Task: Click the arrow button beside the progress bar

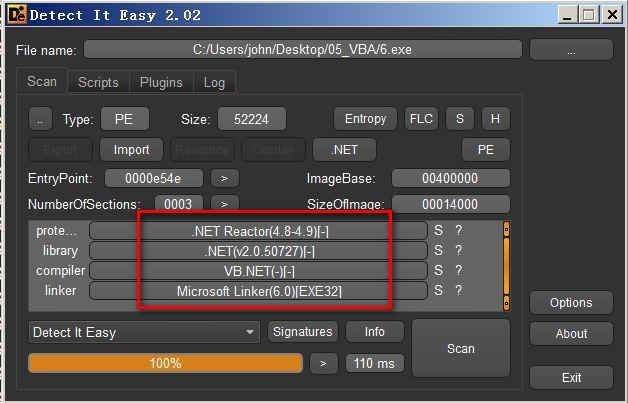Action: point(324,363)
